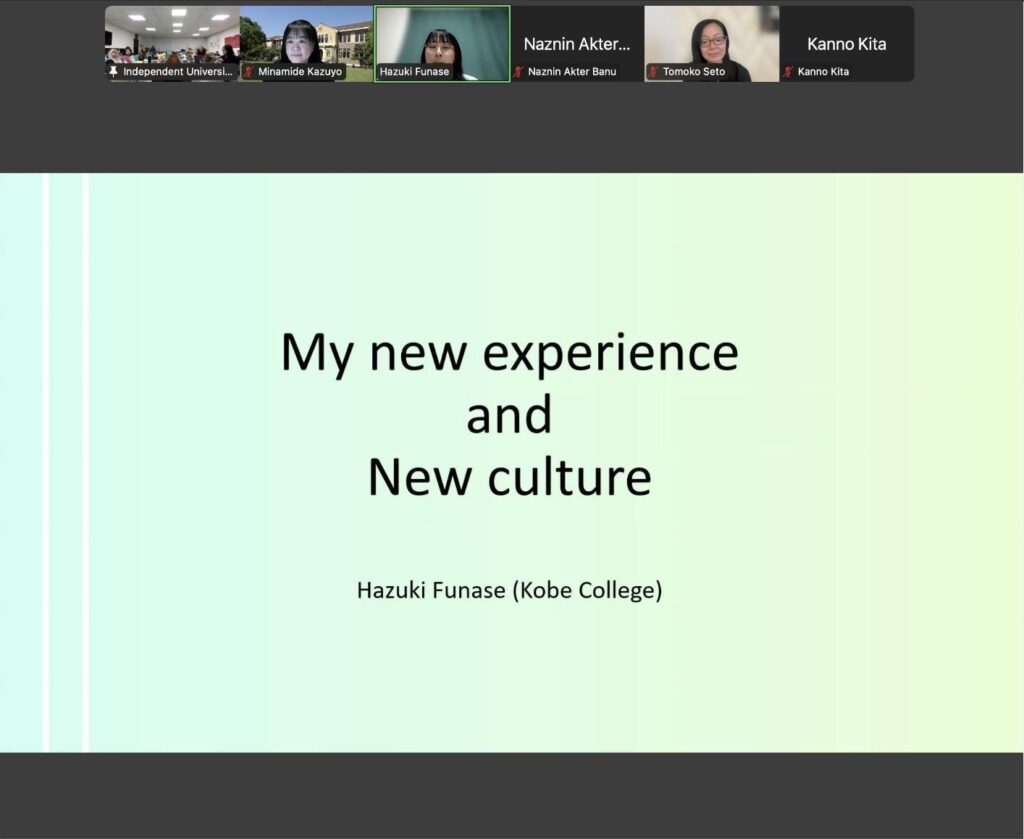Screen dimensions: 1024x839
Task: Click muted microphone icon beside Naznin Akter Banu
Action: point(519,71)
